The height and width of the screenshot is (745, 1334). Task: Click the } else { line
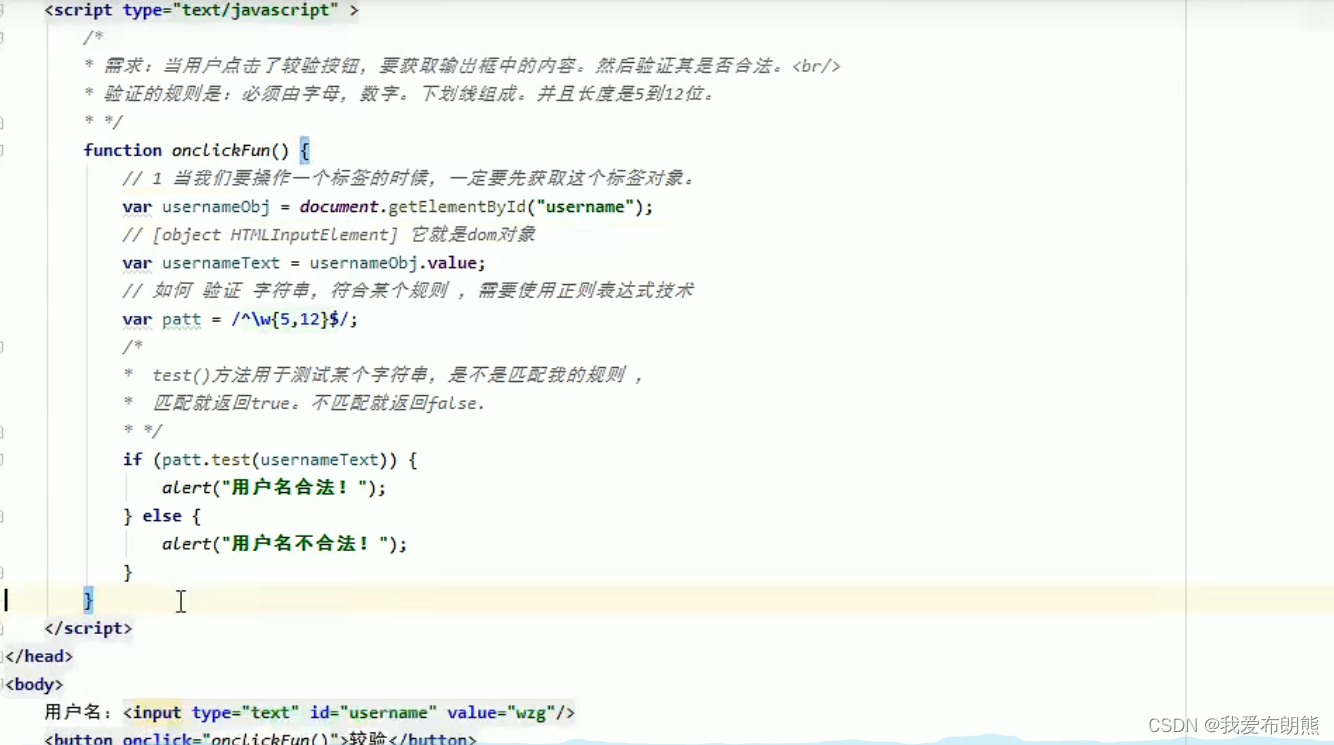pyautogui.click(x=162, y=516)
